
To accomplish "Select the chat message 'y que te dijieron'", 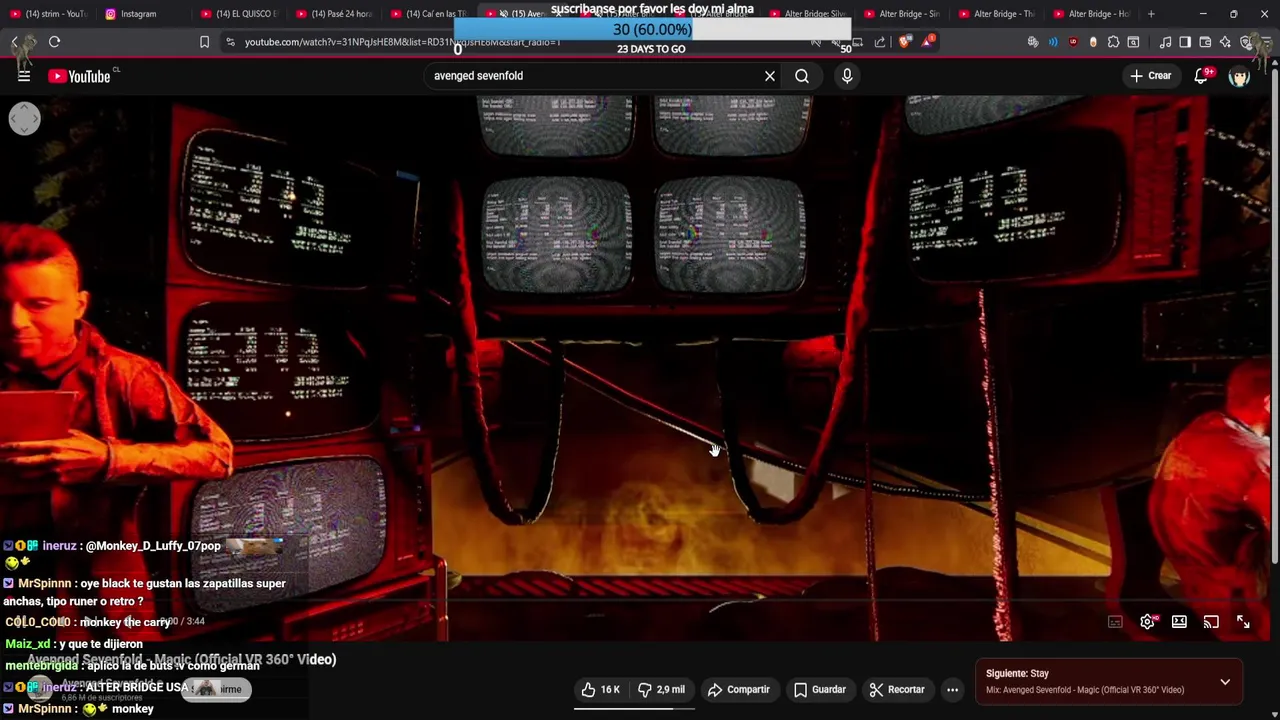I will [x=74, y=644].
